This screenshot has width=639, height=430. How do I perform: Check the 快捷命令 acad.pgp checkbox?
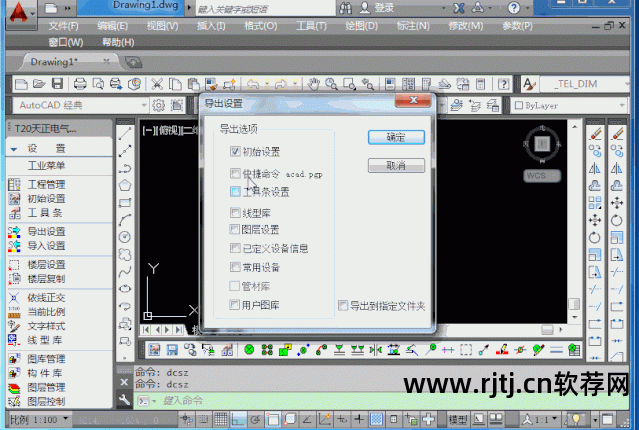[235, 174]
